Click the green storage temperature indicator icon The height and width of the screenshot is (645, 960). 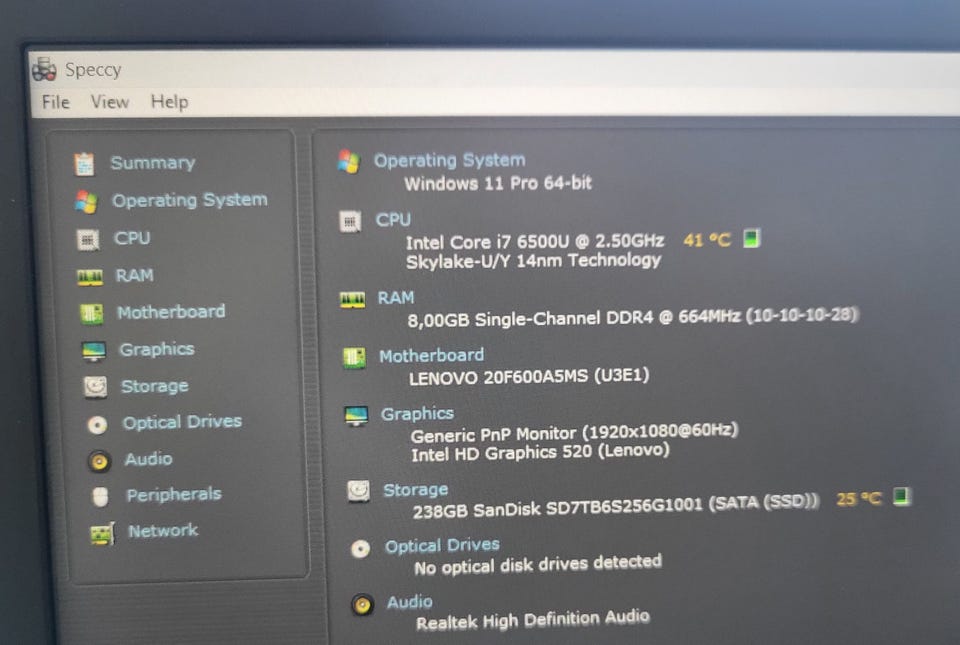pyautogui.click(x=902, y=496)
